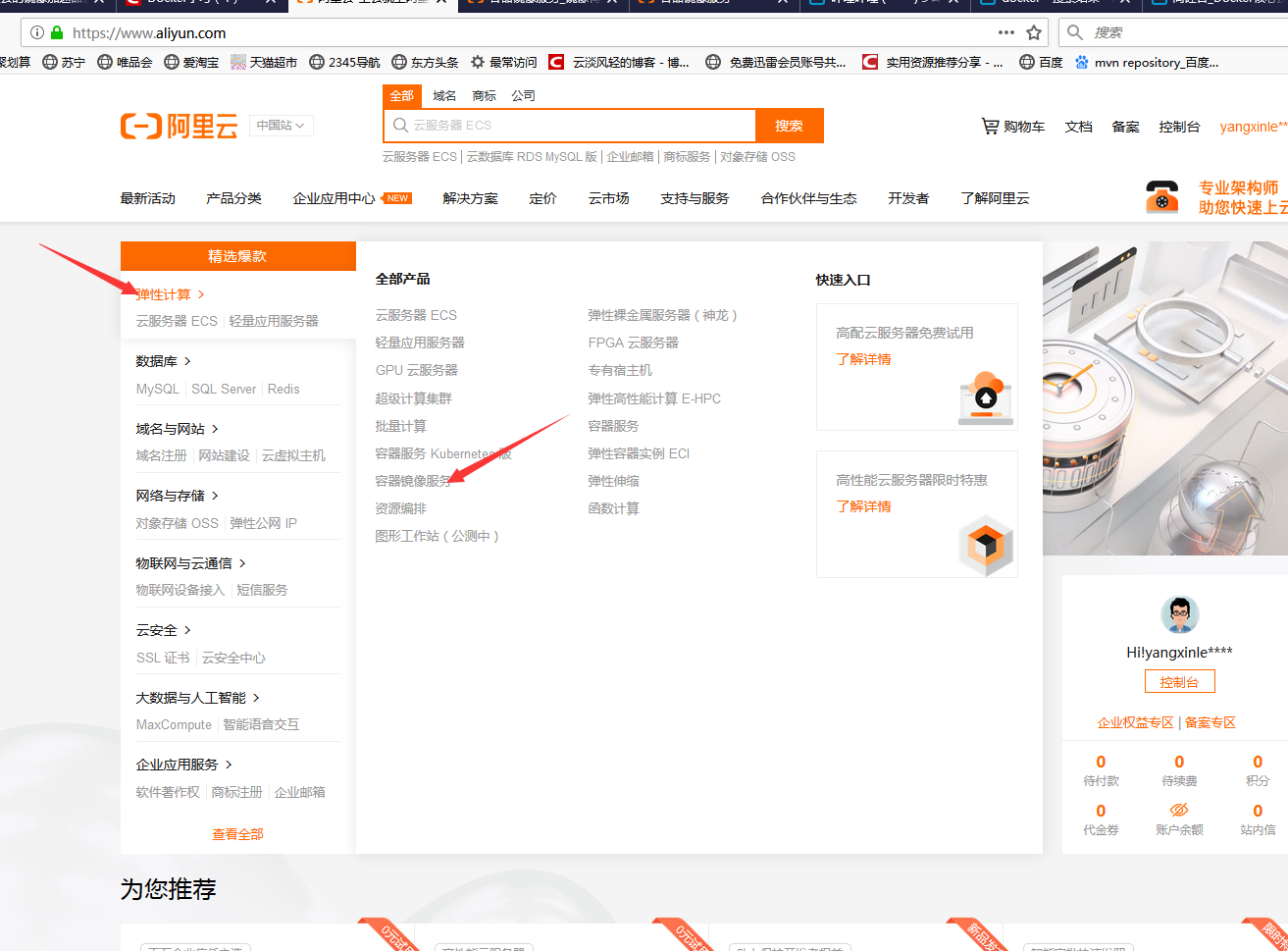This screenshot has width=1288, height=951.
Task: Open the 爱淘宝 bookmark
Action: (x=191, y=62)
